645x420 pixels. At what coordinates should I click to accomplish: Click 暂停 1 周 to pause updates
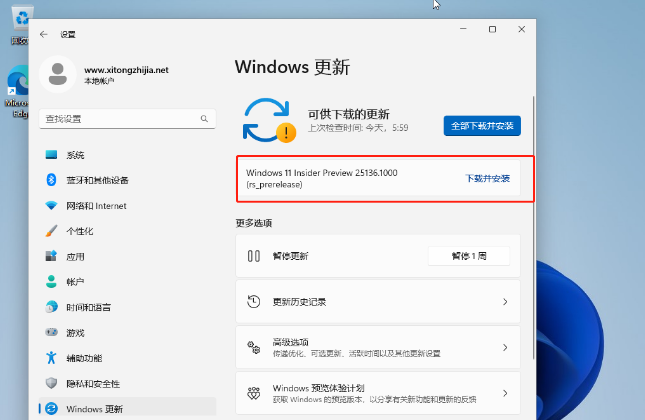coord(468,256)
